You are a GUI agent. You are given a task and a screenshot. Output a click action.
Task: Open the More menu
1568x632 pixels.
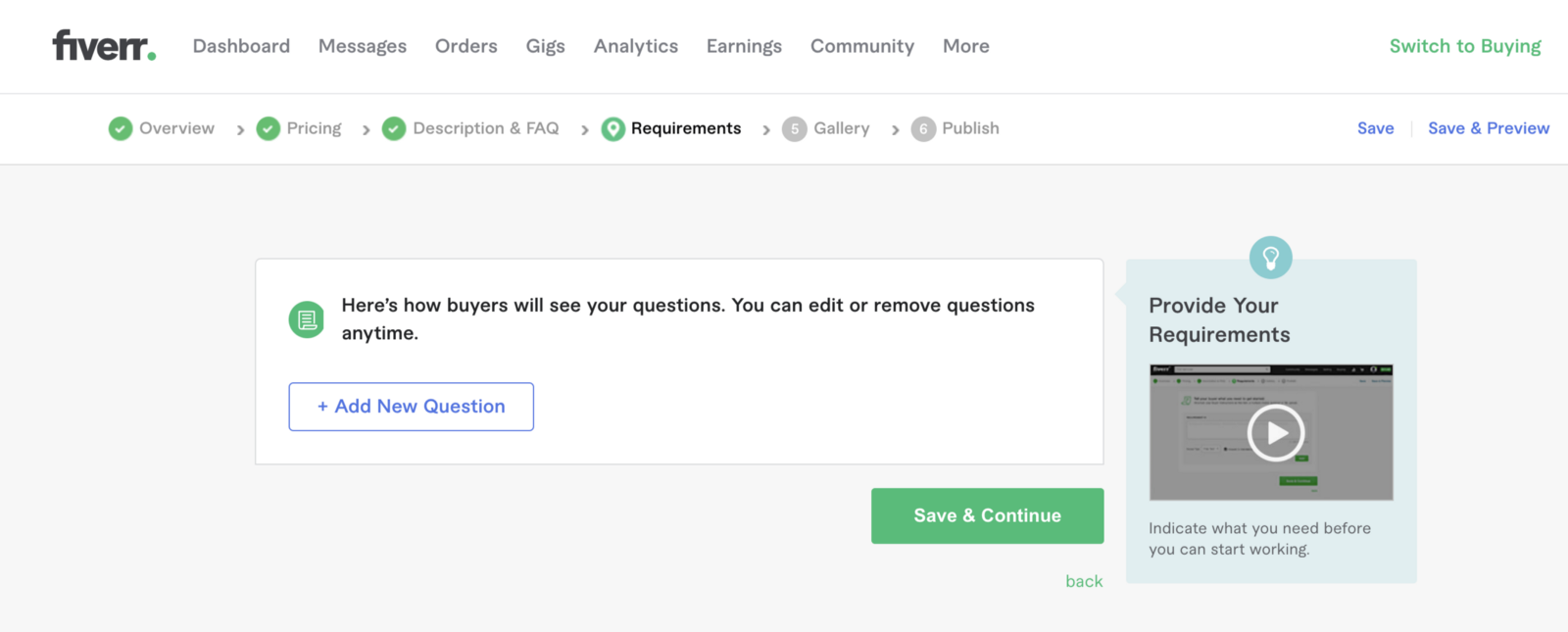[x=965, y=46]
